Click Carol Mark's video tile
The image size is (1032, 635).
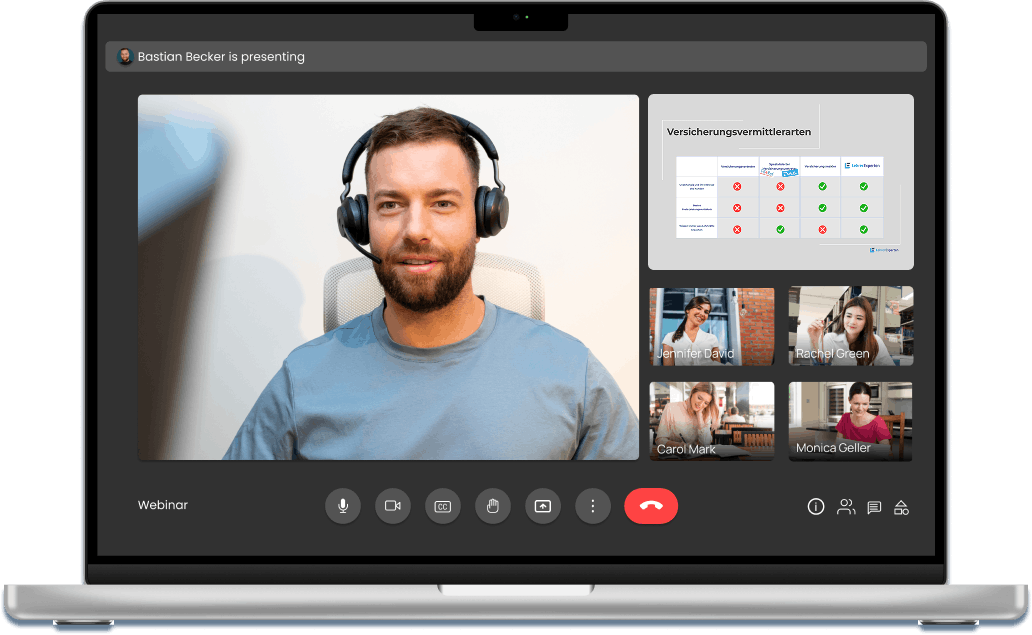(x=712, y=421)
